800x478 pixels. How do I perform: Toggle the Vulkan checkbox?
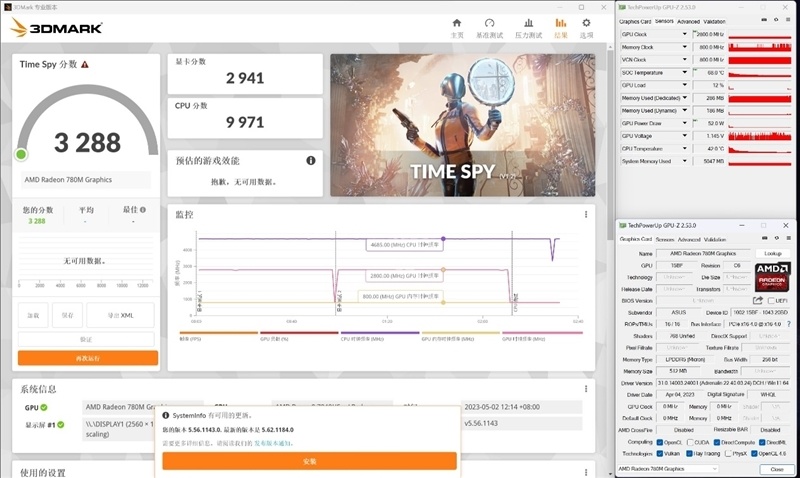[660, 454]
